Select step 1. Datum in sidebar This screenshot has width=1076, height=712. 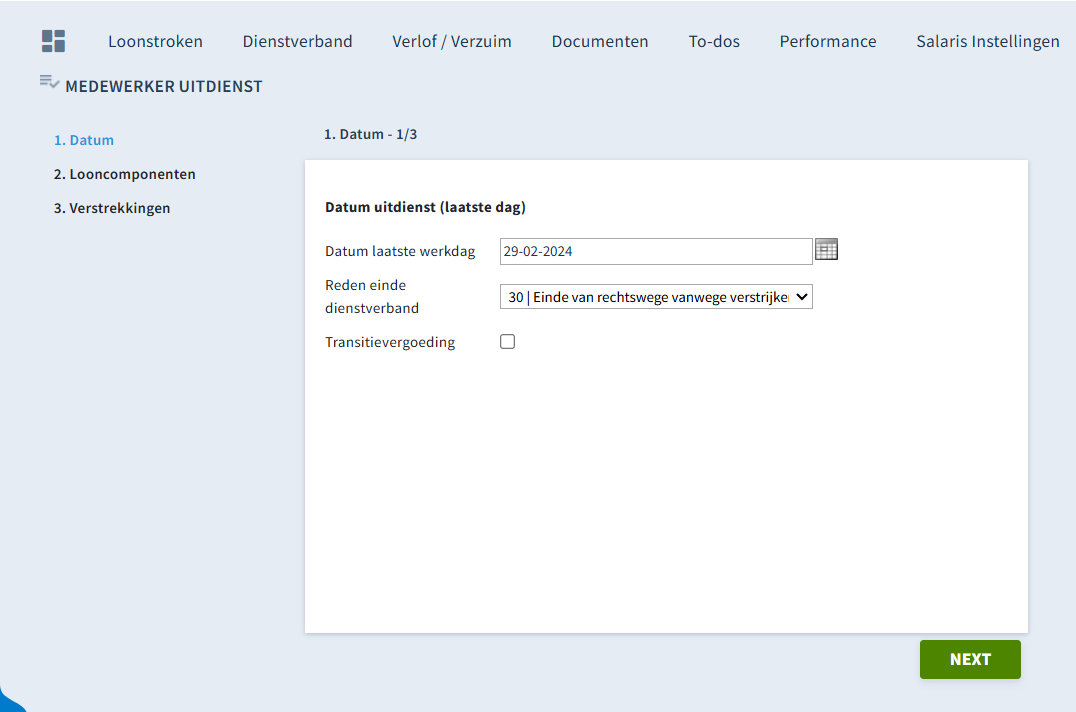coord(84,140)
